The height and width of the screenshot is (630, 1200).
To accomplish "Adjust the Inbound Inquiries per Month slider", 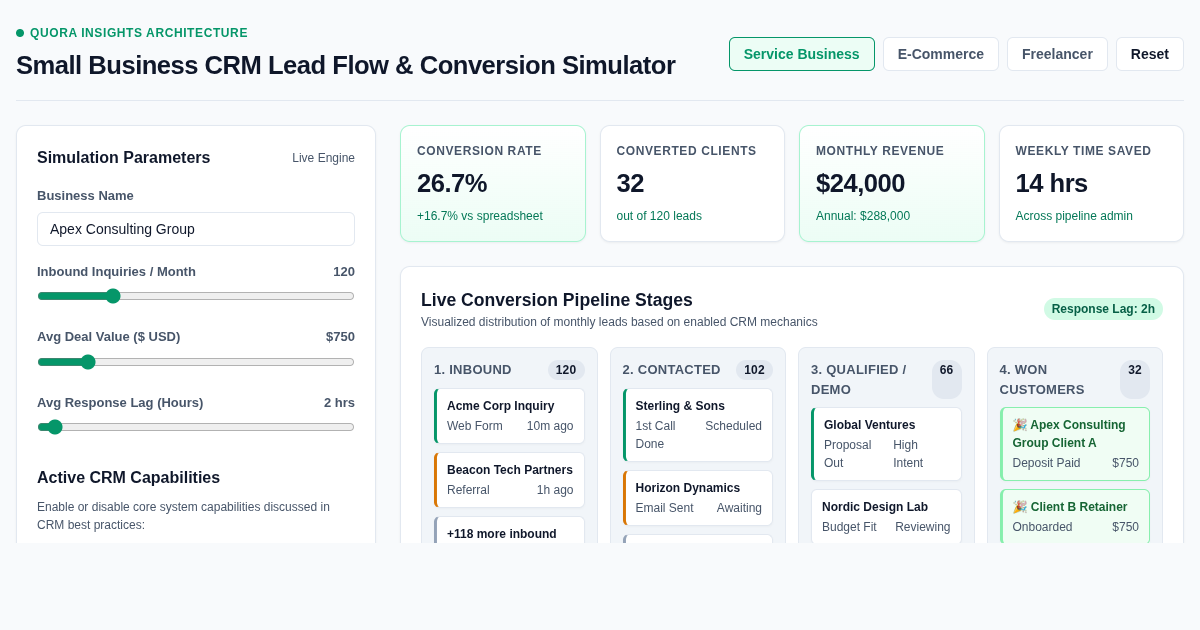I will pos(196,296).
